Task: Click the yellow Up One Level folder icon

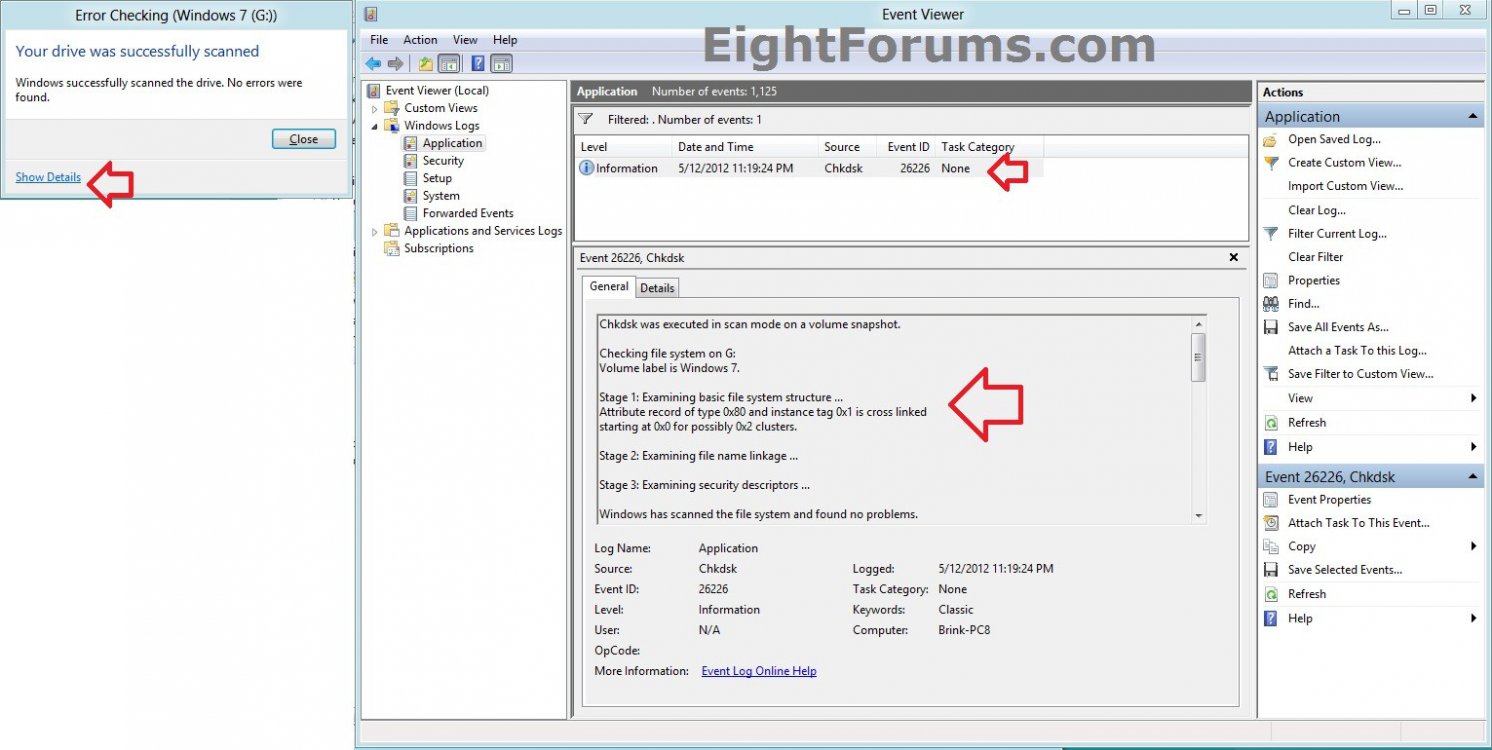Action: (x=426, y=64)
